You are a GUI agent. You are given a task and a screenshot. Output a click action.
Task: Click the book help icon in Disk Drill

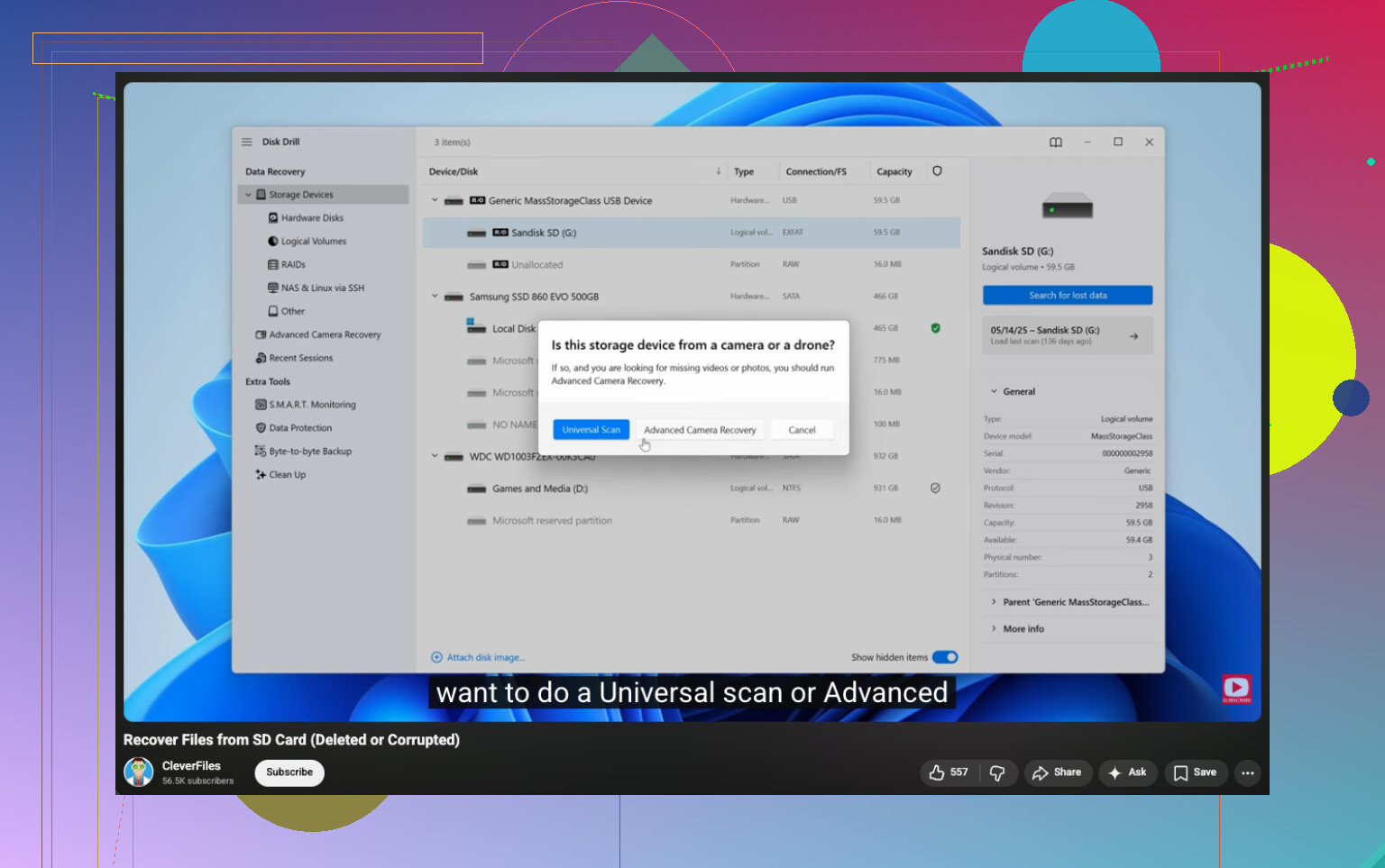tap(1056, 142)
